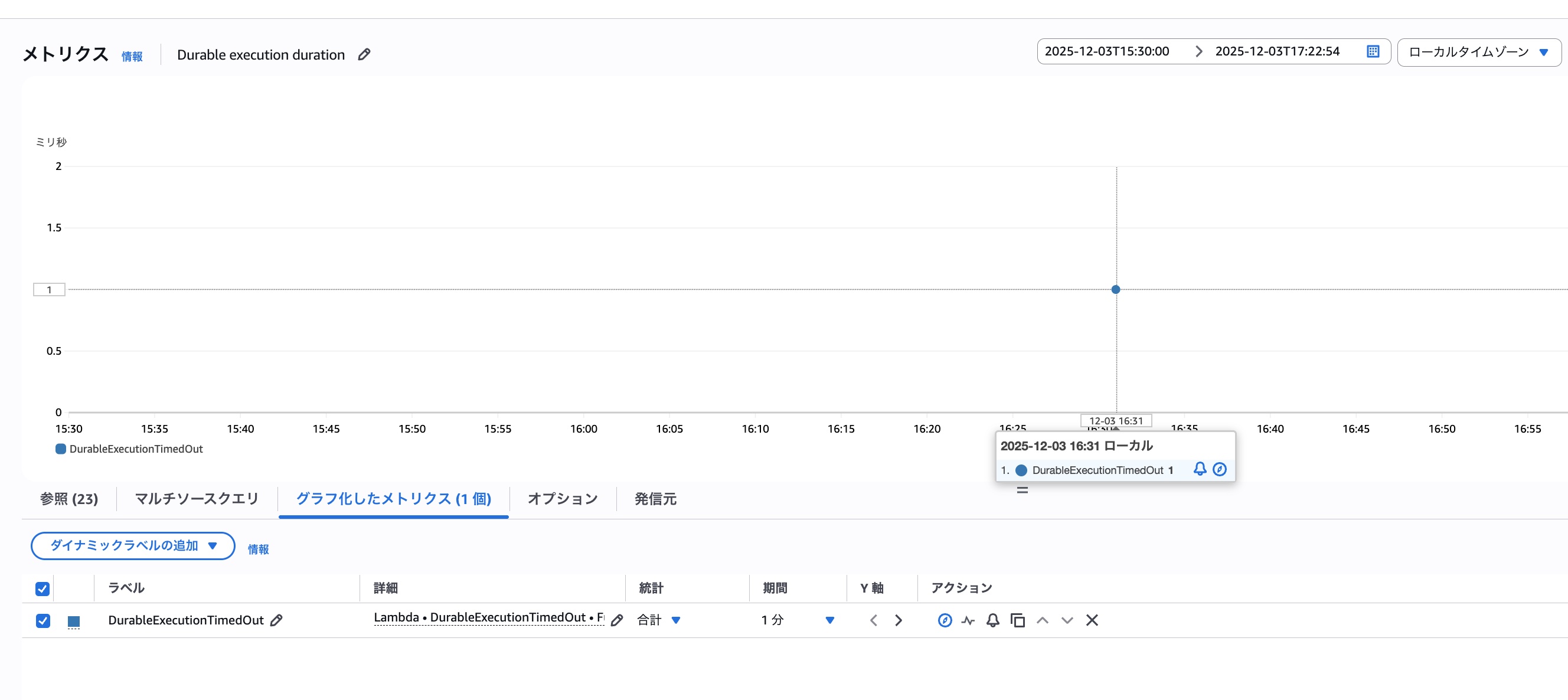Open the 情報 link next to メトリクス
Viewport: 1568px width, 700px height.
coord(132,56)
